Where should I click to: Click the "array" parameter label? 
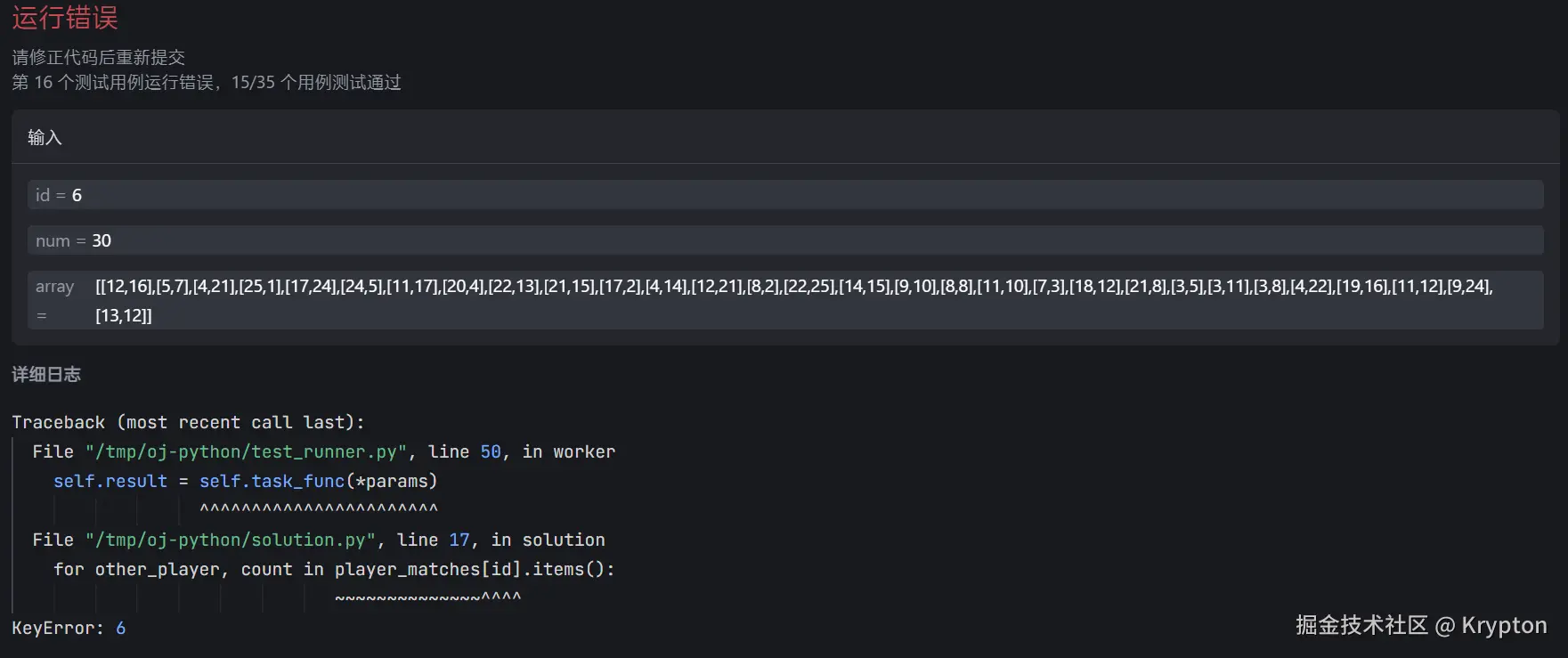(54, 287)
